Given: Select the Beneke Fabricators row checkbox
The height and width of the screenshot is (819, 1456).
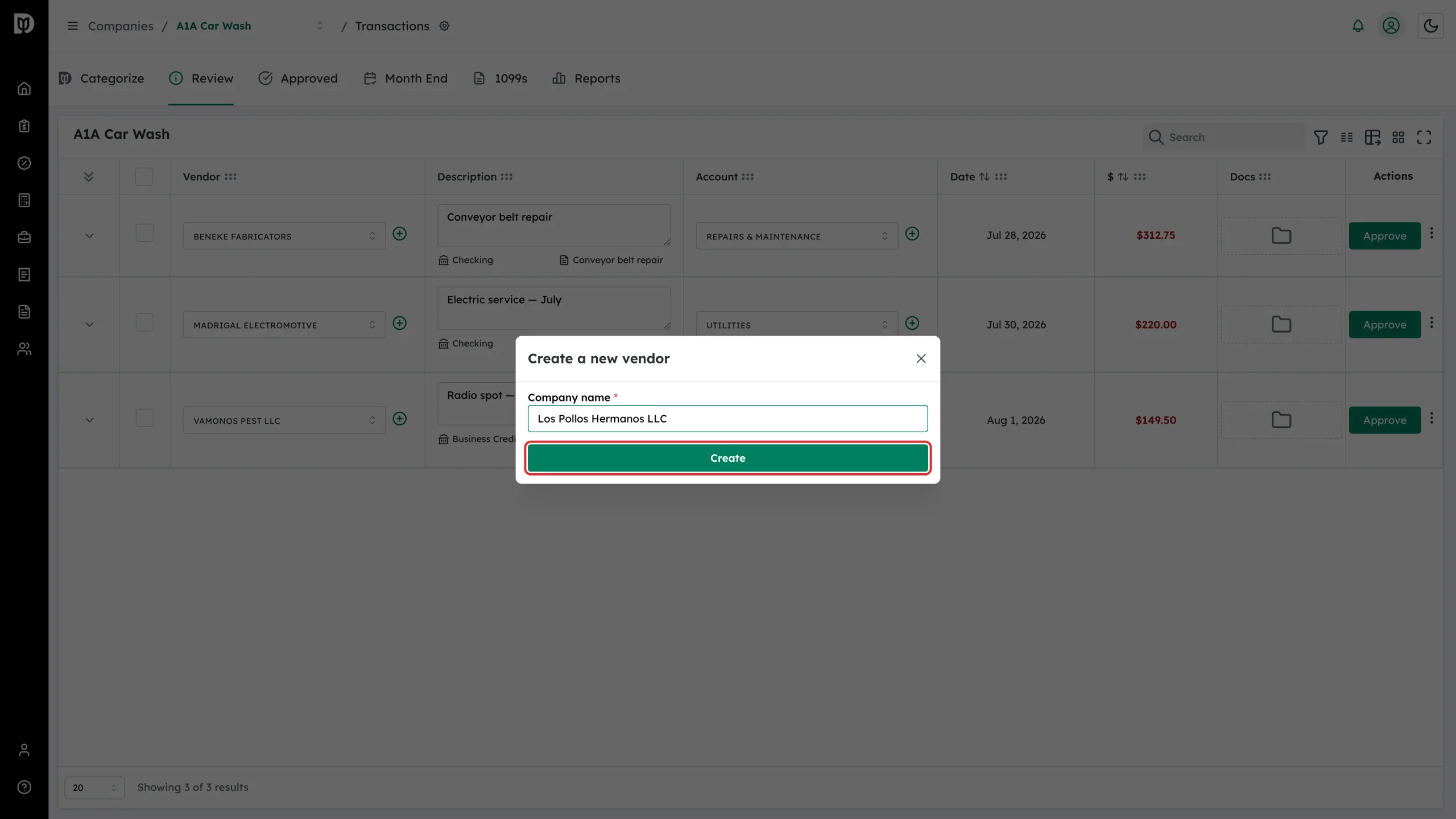Looking at the screenshot, I should 144,233.
